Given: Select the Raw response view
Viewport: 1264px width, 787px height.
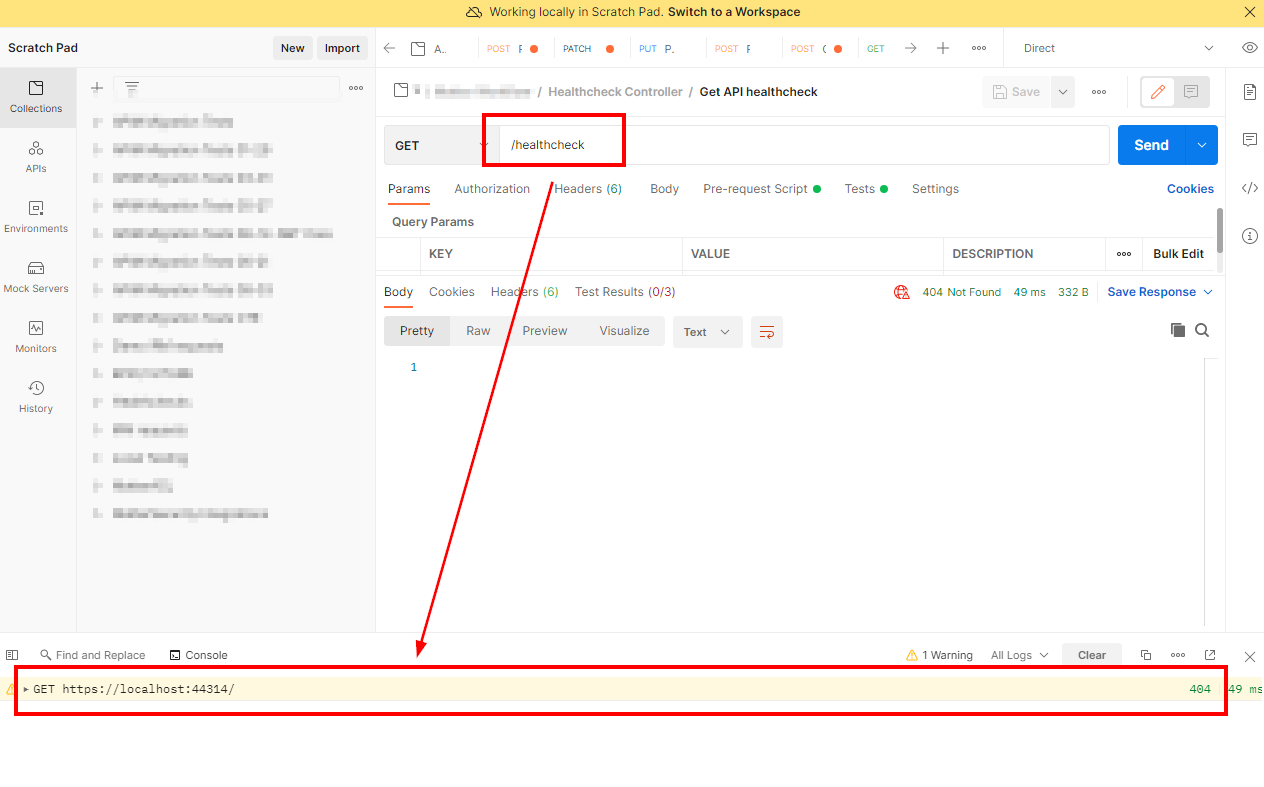Looking at the screenshot, I should point(478,331).
